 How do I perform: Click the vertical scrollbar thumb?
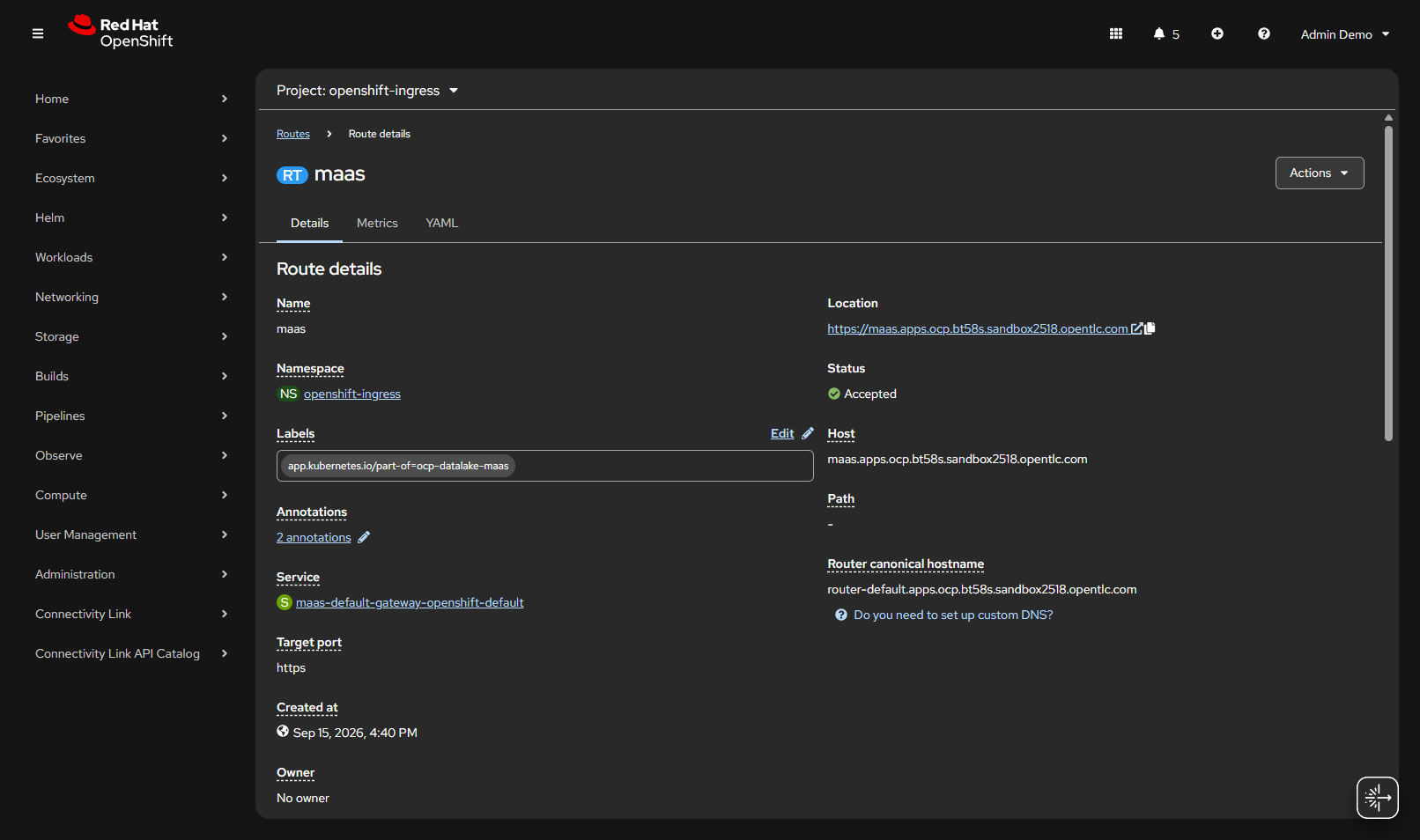point(1388,282)
